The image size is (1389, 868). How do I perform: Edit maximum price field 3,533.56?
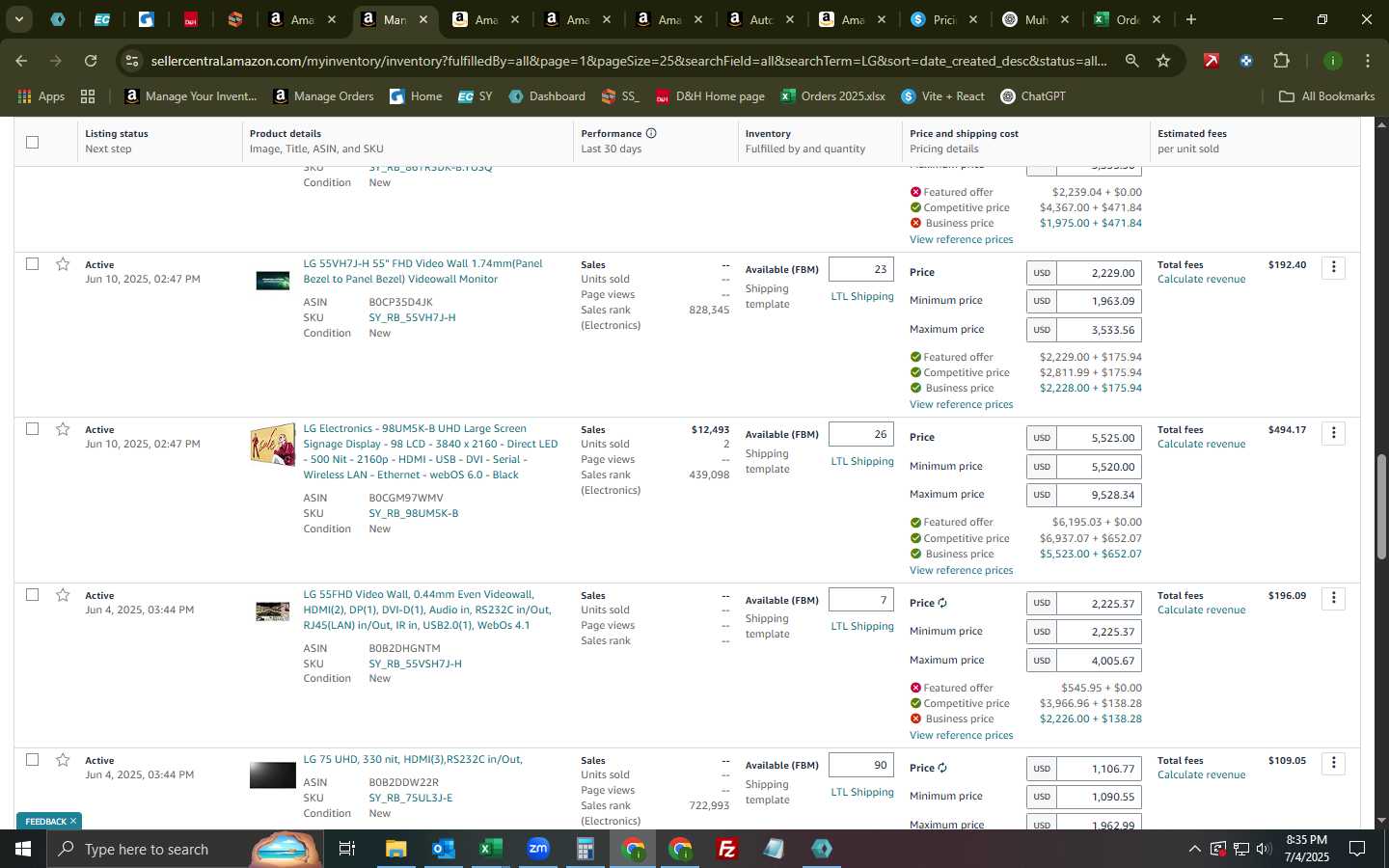coord(1099,330)
